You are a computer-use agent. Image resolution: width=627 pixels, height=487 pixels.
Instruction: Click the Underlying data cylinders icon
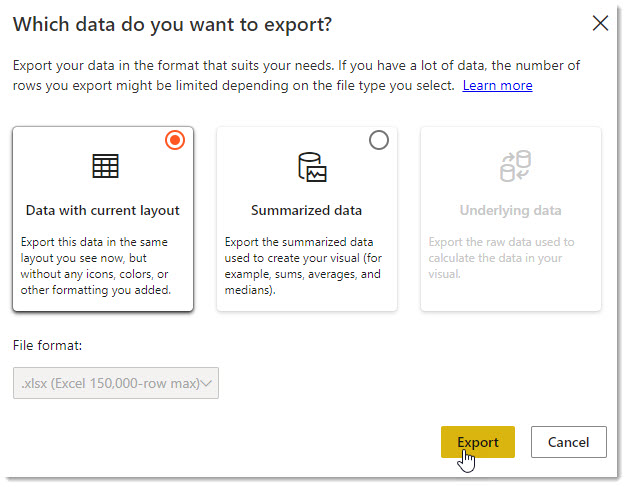515,166
